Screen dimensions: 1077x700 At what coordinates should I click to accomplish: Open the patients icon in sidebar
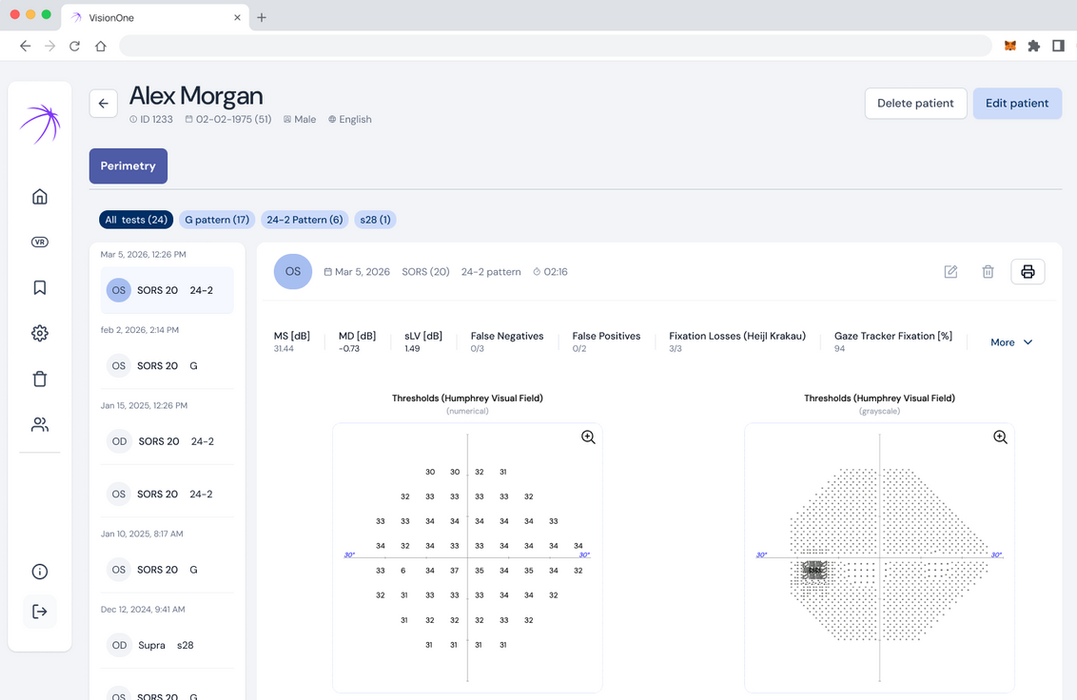tap(40, 425)
